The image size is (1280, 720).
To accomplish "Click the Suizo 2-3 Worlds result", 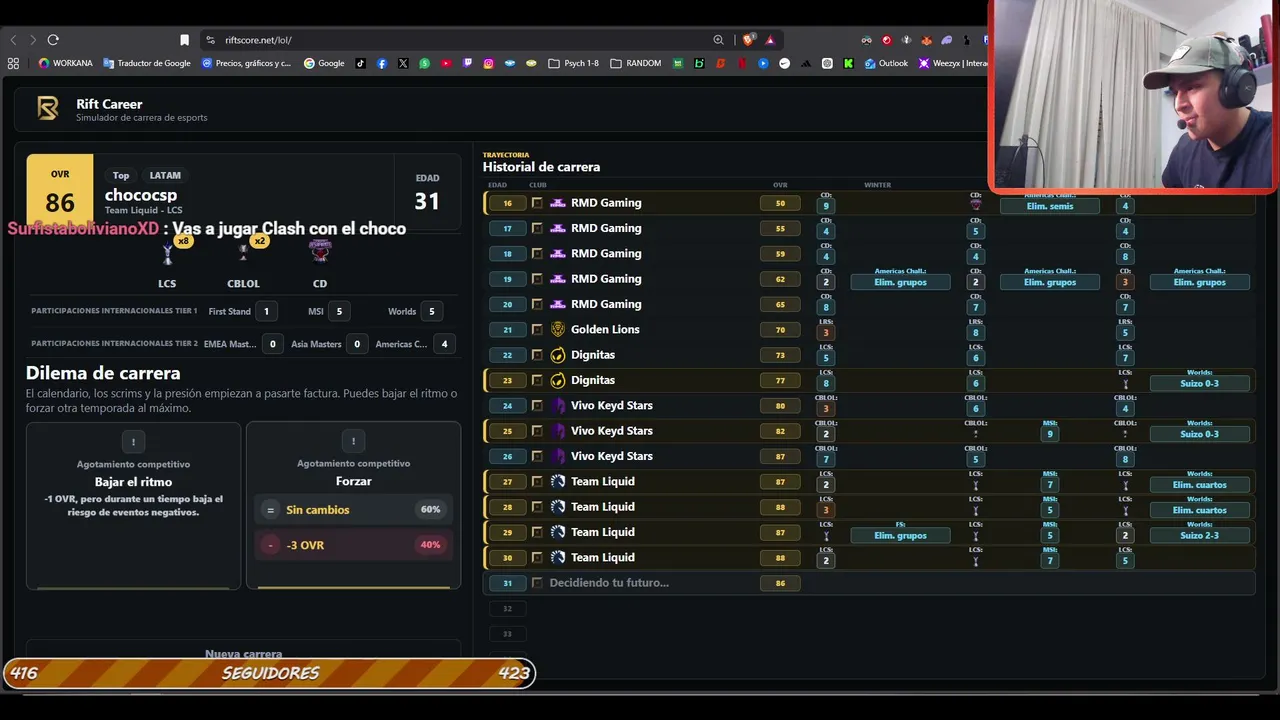I will tap(1199, 535).
